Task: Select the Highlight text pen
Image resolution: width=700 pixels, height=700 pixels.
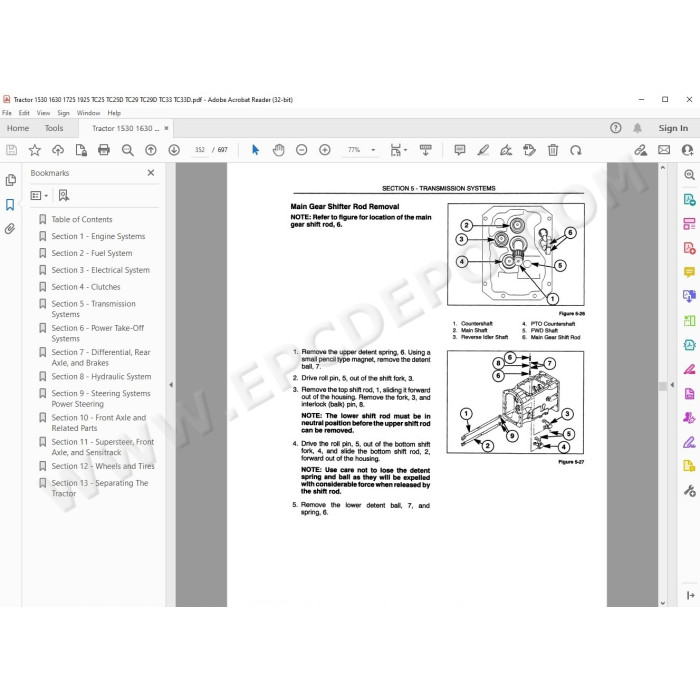Action: pos(483,150)
